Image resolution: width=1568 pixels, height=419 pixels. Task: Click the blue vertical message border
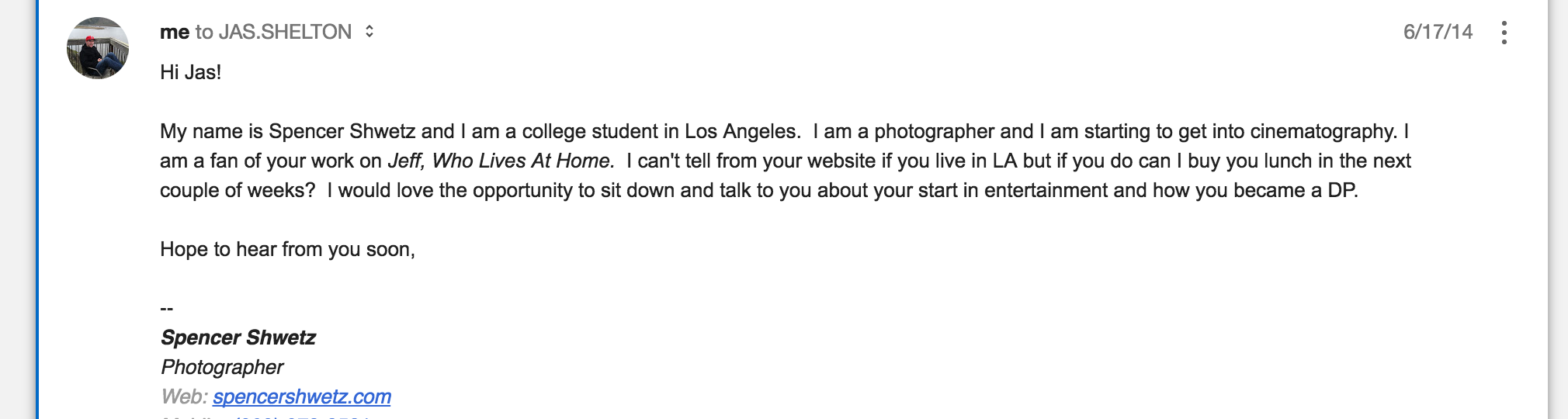[36, 209]
